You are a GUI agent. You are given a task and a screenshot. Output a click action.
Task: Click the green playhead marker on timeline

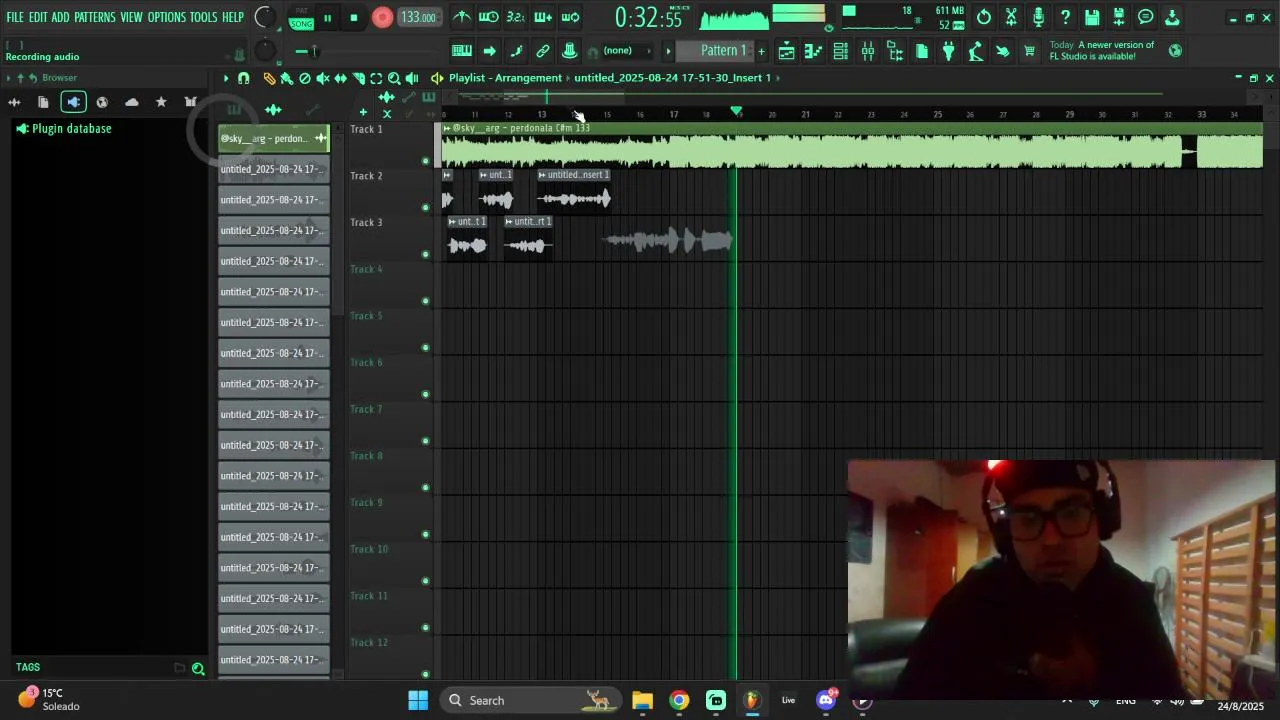(736, 111)
